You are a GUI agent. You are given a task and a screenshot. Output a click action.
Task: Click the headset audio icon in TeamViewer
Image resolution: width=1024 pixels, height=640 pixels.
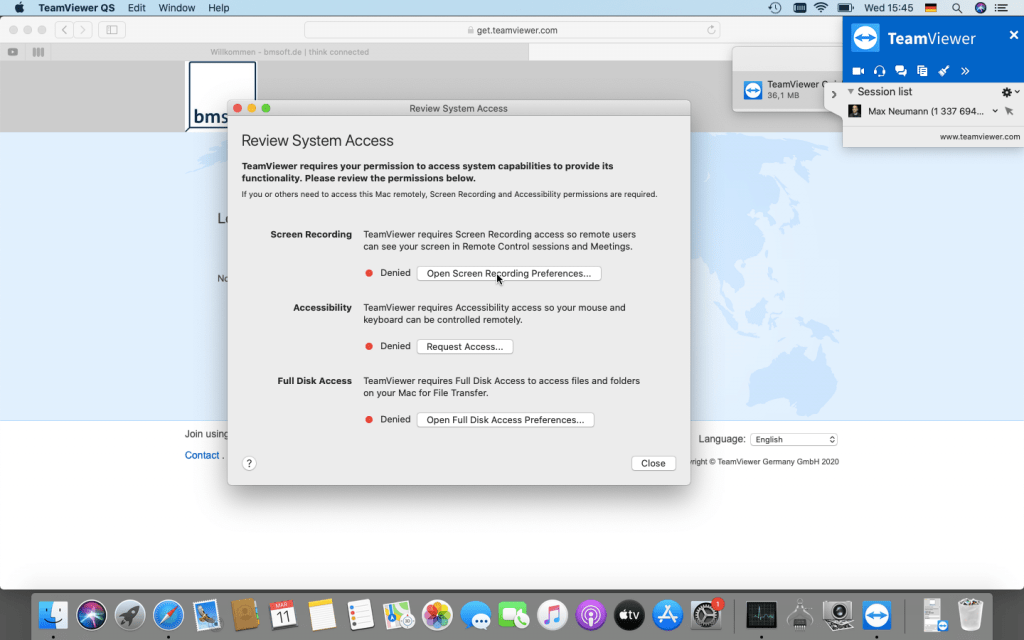(879, 71)
